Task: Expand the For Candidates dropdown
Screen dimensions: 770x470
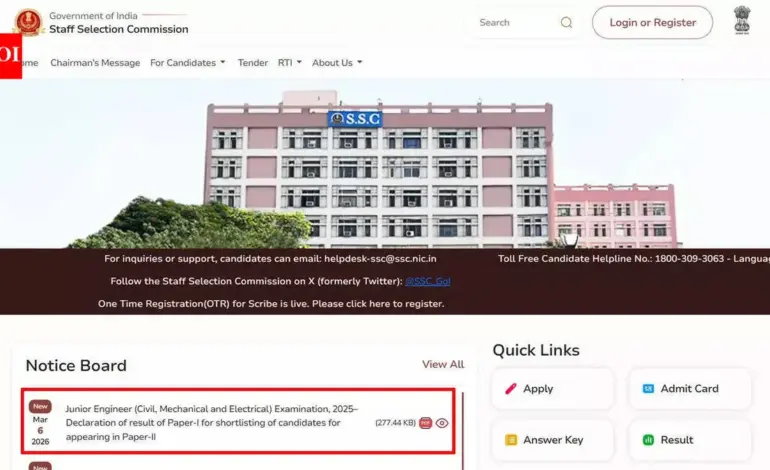Action: coord(188,63)
